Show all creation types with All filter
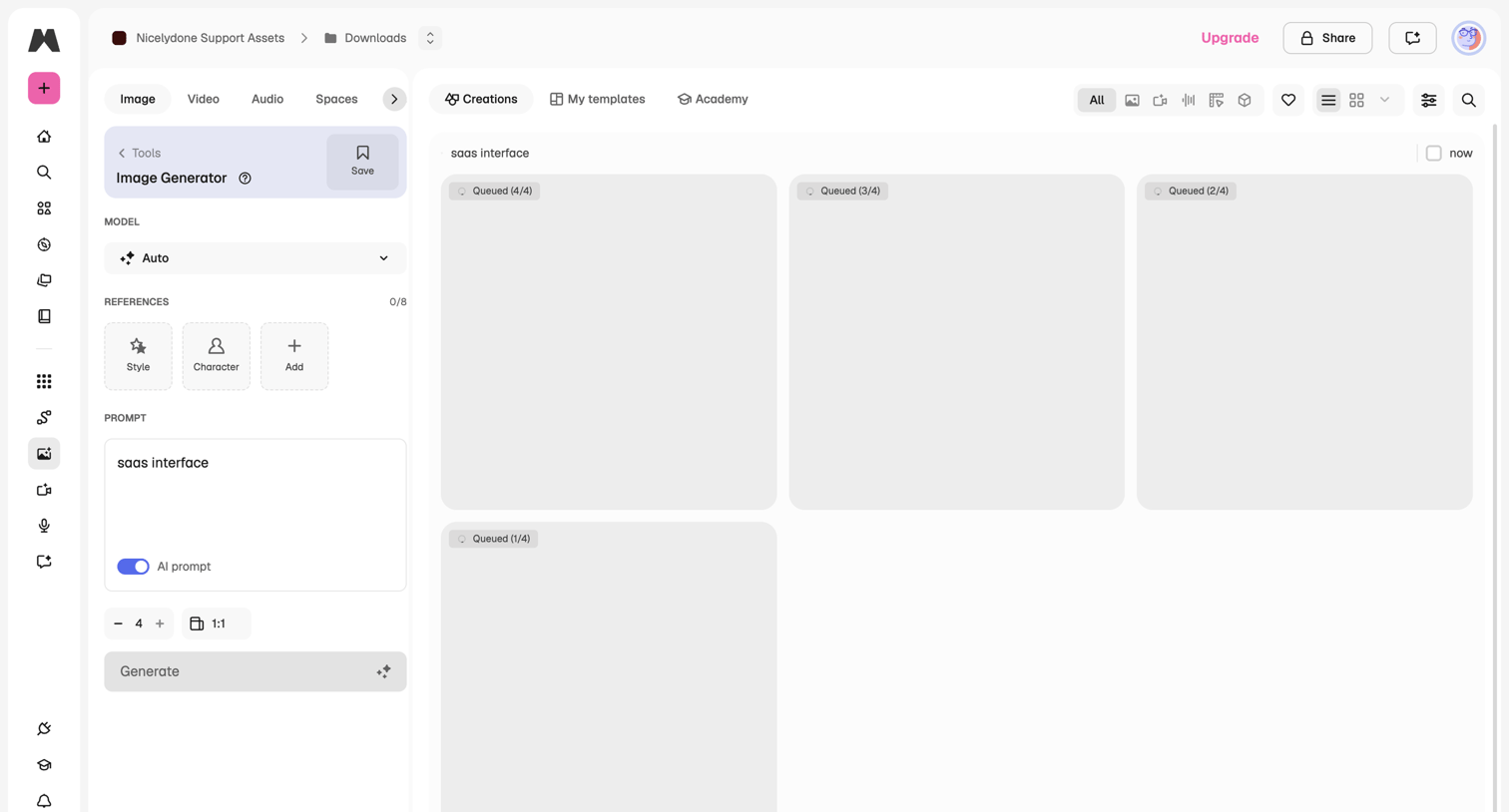The height and width of the screenshot is (812, 1509). (x=1097, y=100)
